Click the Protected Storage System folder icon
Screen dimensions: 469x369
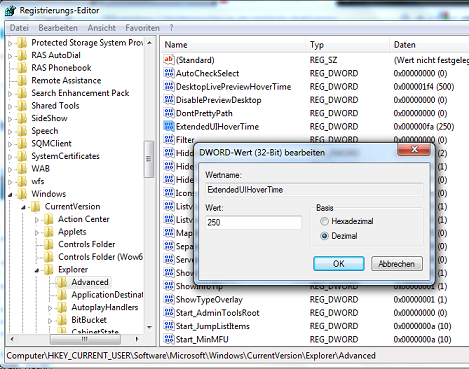[x=22, y=43]
